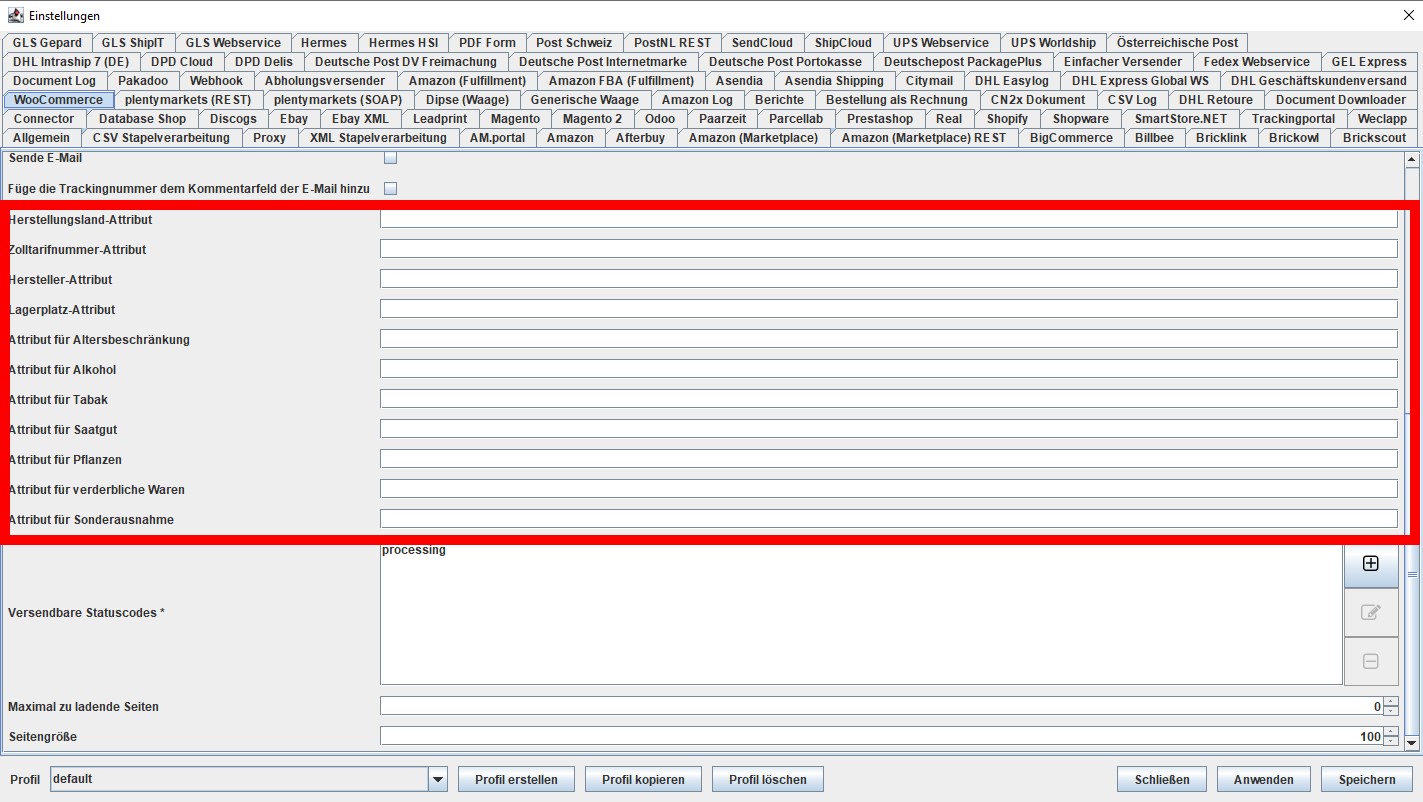Select the Dipse (Waage) tab

[467, 100]
